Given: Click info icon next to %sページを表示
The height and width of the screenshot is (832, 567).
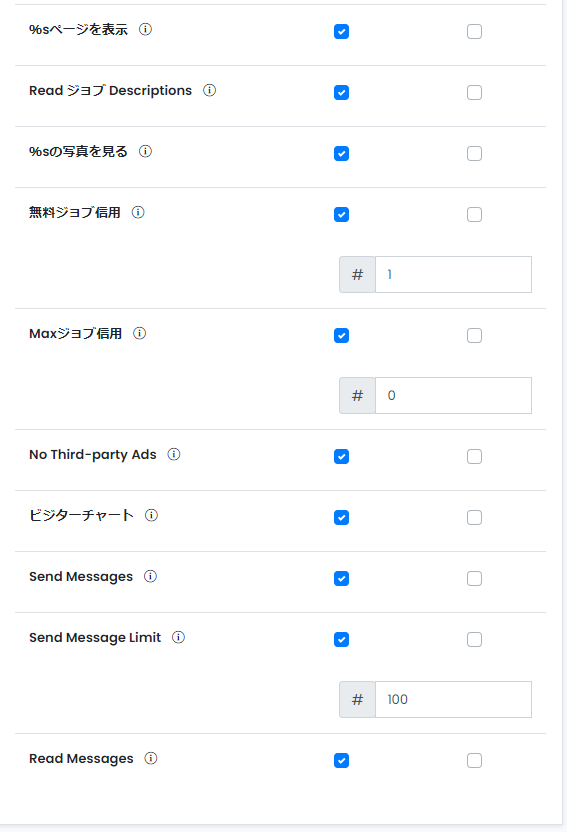Looking at the screenshot, I should click(145, 29).
